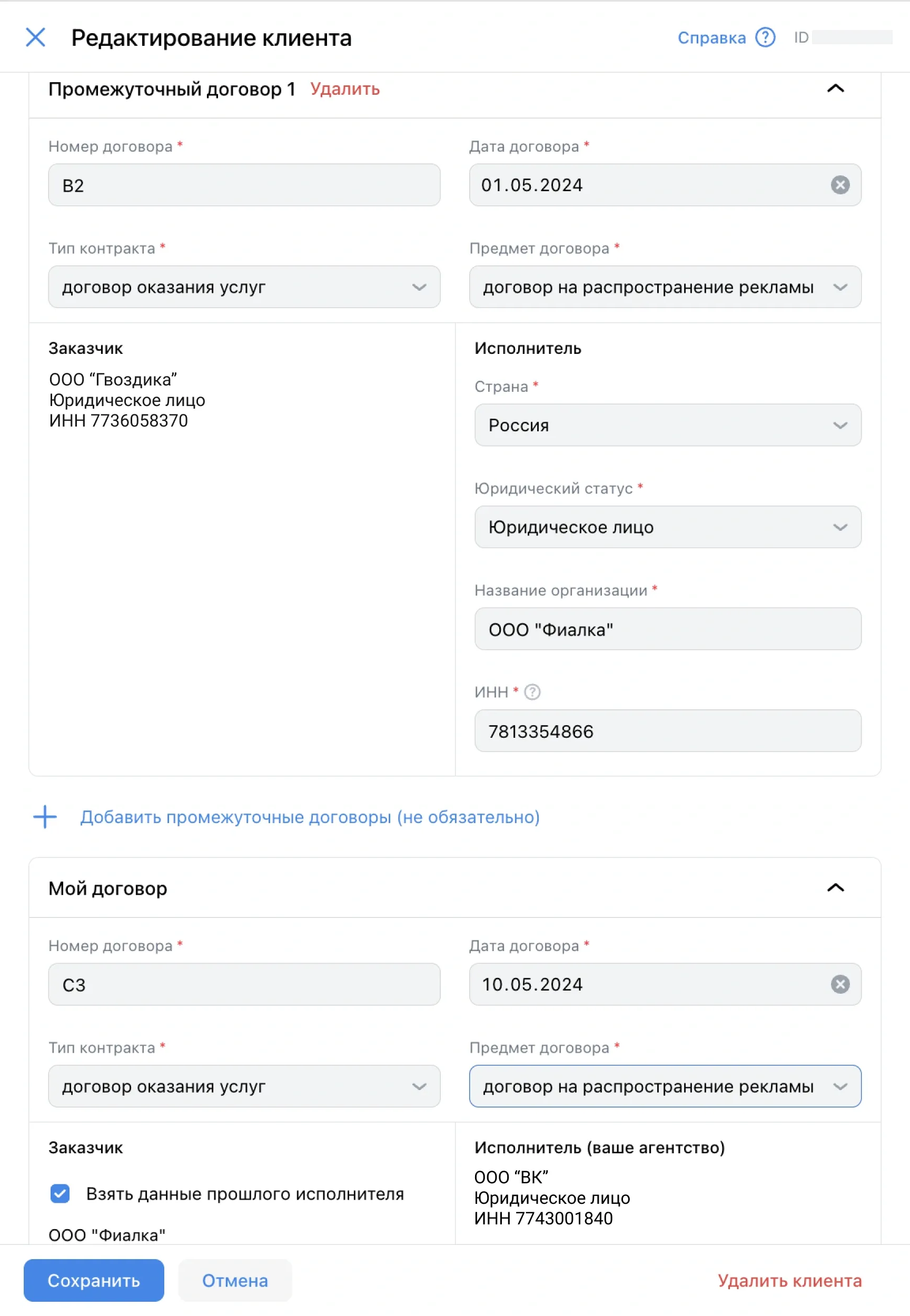Click Удалить next to Промежуточный договор 1

pos(345,89)
